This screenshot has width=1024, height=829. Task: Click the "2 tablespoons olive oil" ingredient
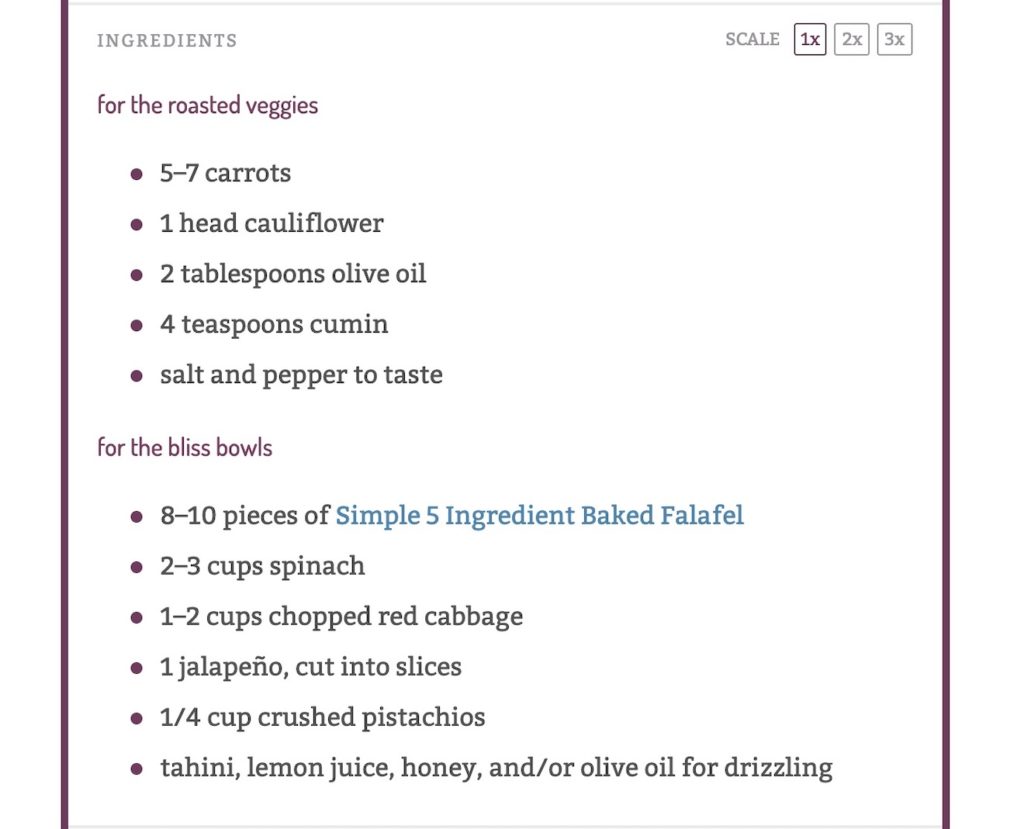pos(293,274)
